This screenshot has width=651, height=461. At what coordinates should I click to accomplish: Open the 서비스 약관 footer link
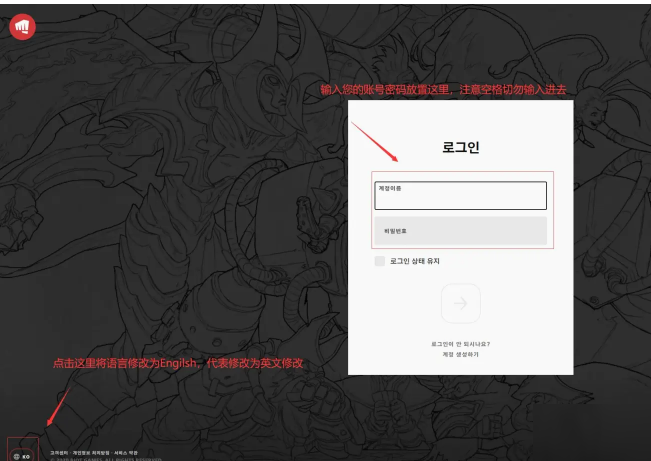(x=125, y=452)
